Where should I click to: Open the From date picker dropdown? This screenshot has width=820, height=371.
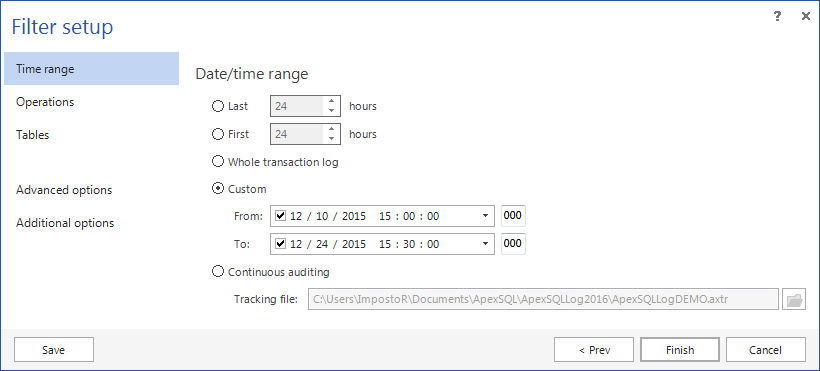(x=485, y=216)
